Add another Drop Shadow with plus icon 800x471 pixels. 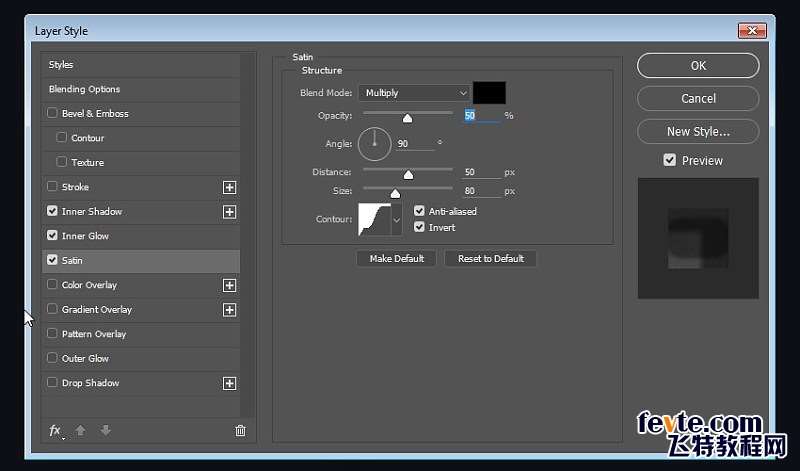click(x=230, y=383)
